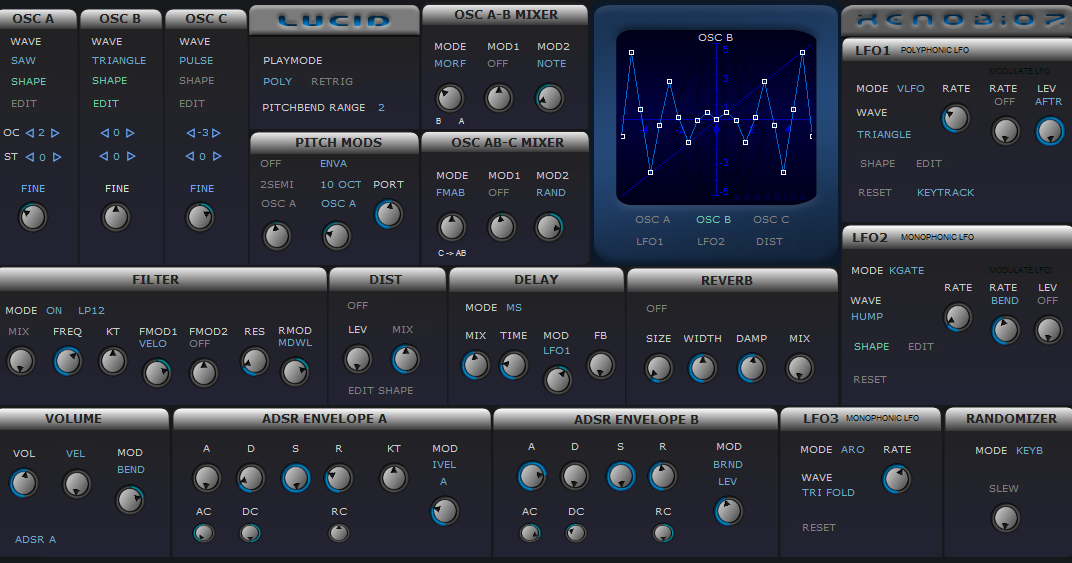Toggle the DIST OFF switch
The width and height of the screenshot is (1072, 563).
click(358, 306)
